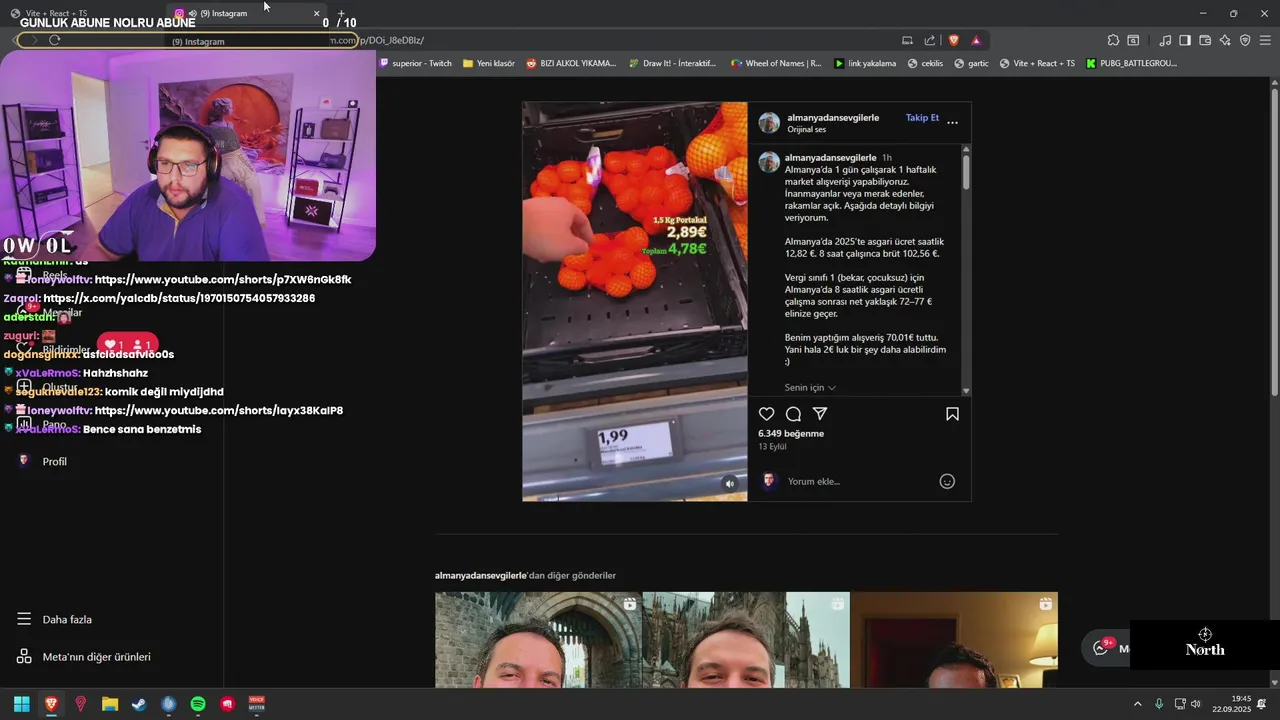Image resolution: width=1280 pixels, height=720 pixels.
Task: Click the install app icon in address bar
Action: (907, 40)
